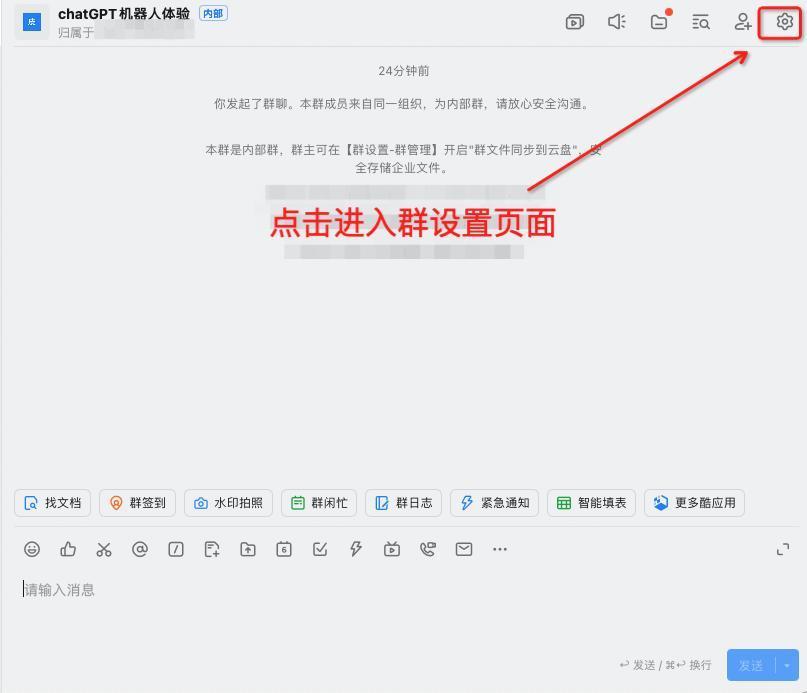Click the upload file folder icon
Image resolution: width=807 pixels, height=693 pixels.
coord(248,549)
